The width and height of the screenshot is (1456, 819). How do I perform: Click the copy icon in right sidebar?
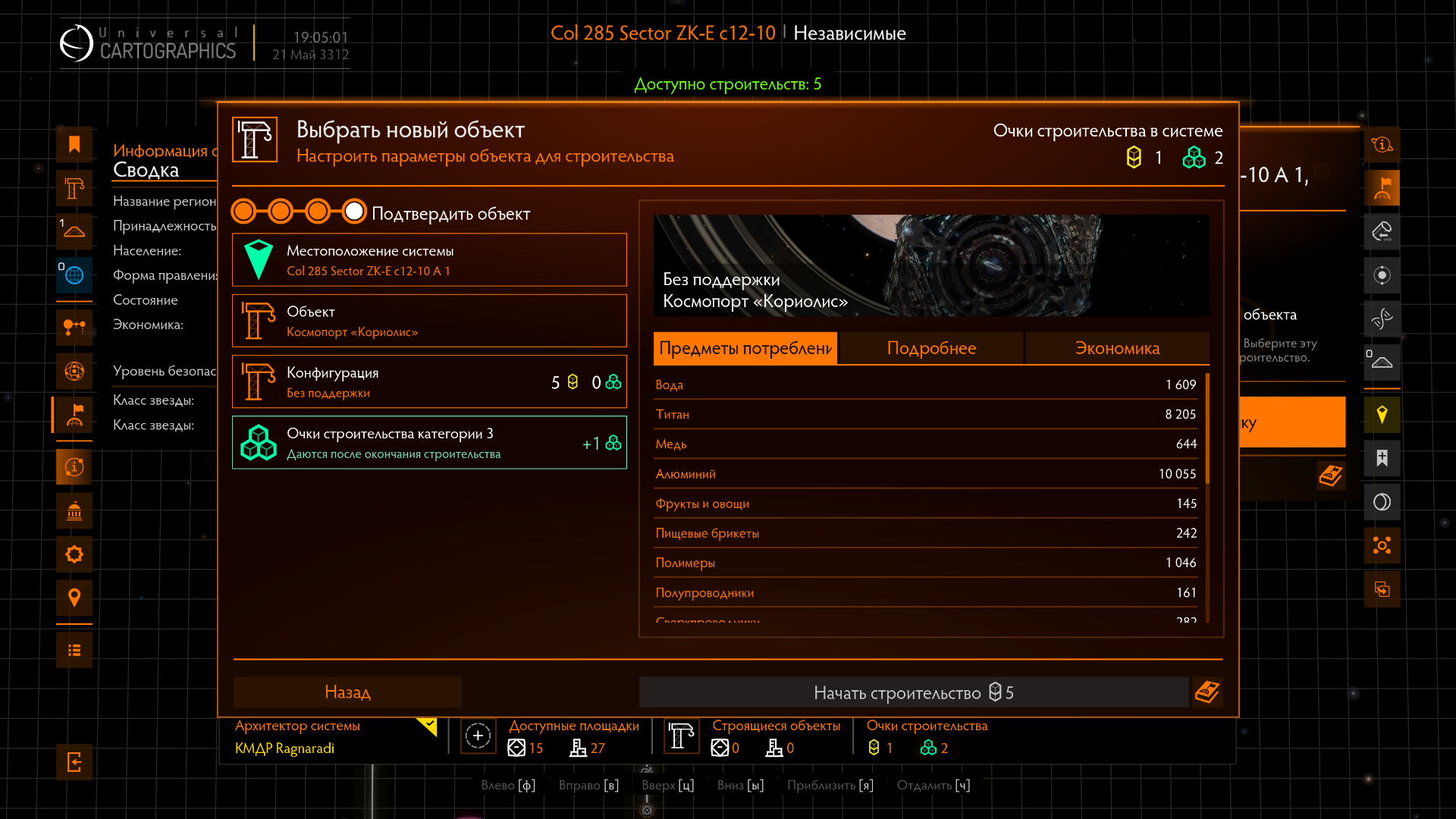[1382, 589]
